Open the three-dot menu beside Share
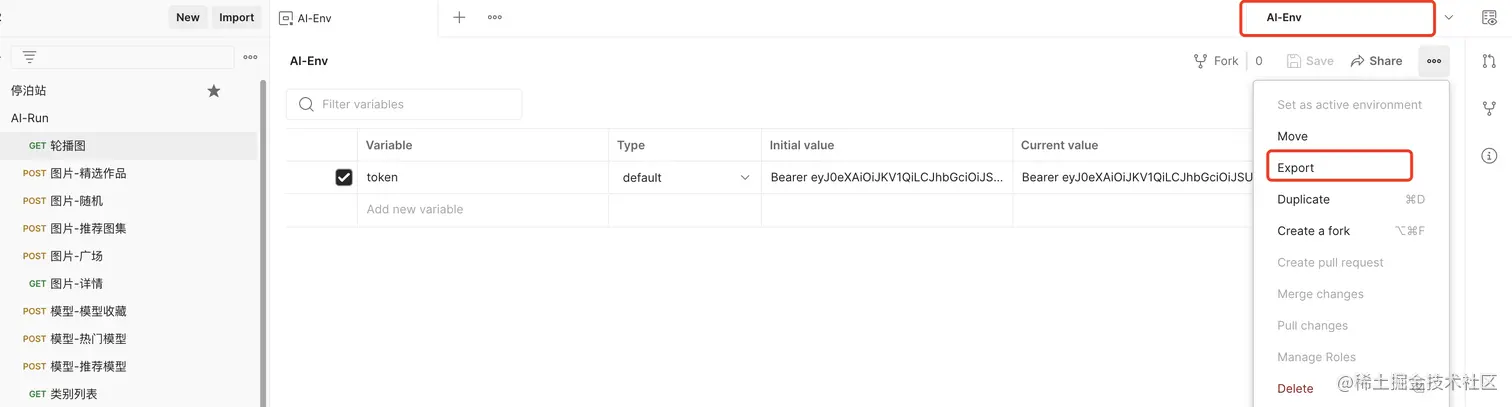This screenshot has height=407, width=1512. 1433,61
